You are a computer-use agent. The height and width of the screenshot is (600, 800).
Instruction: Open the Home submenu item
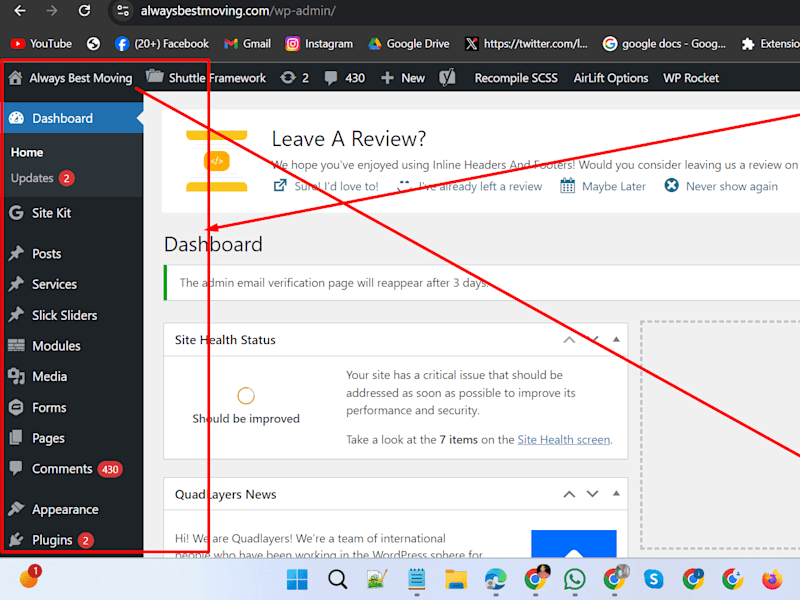tap(27, 152)
